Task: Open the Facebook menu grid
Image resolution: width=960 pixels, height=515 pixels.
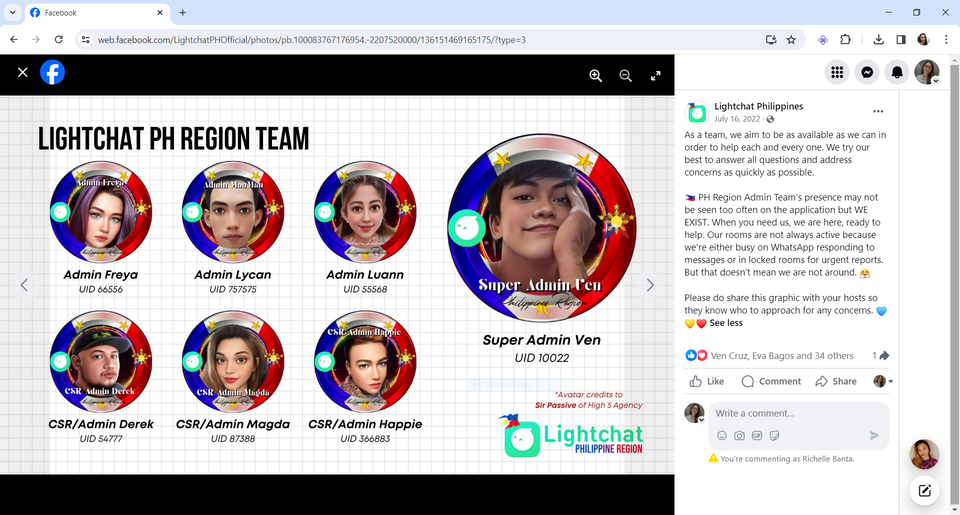Action: (837, 72)
